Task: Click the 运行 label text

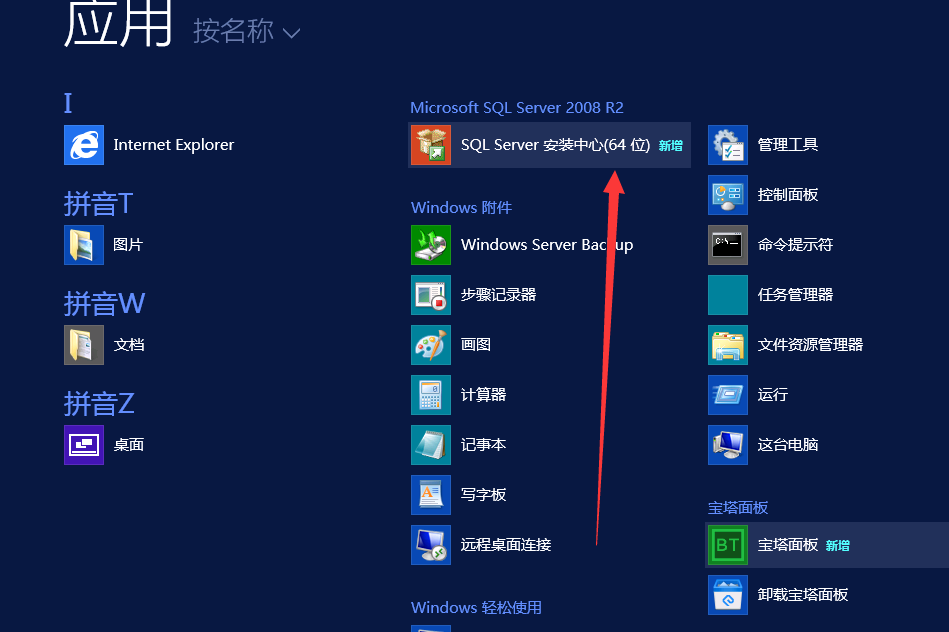Action: [x=773, y=395]
